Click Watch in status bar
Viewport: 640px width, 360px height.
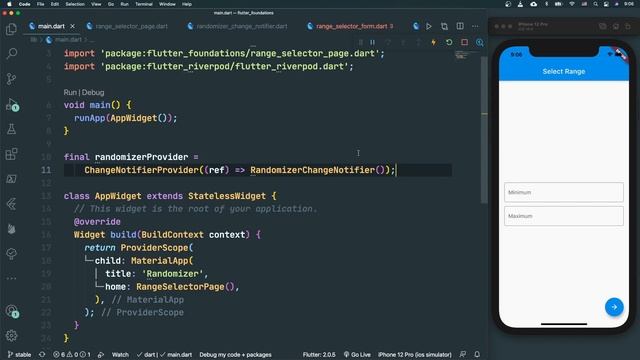[x=120, y=355]
